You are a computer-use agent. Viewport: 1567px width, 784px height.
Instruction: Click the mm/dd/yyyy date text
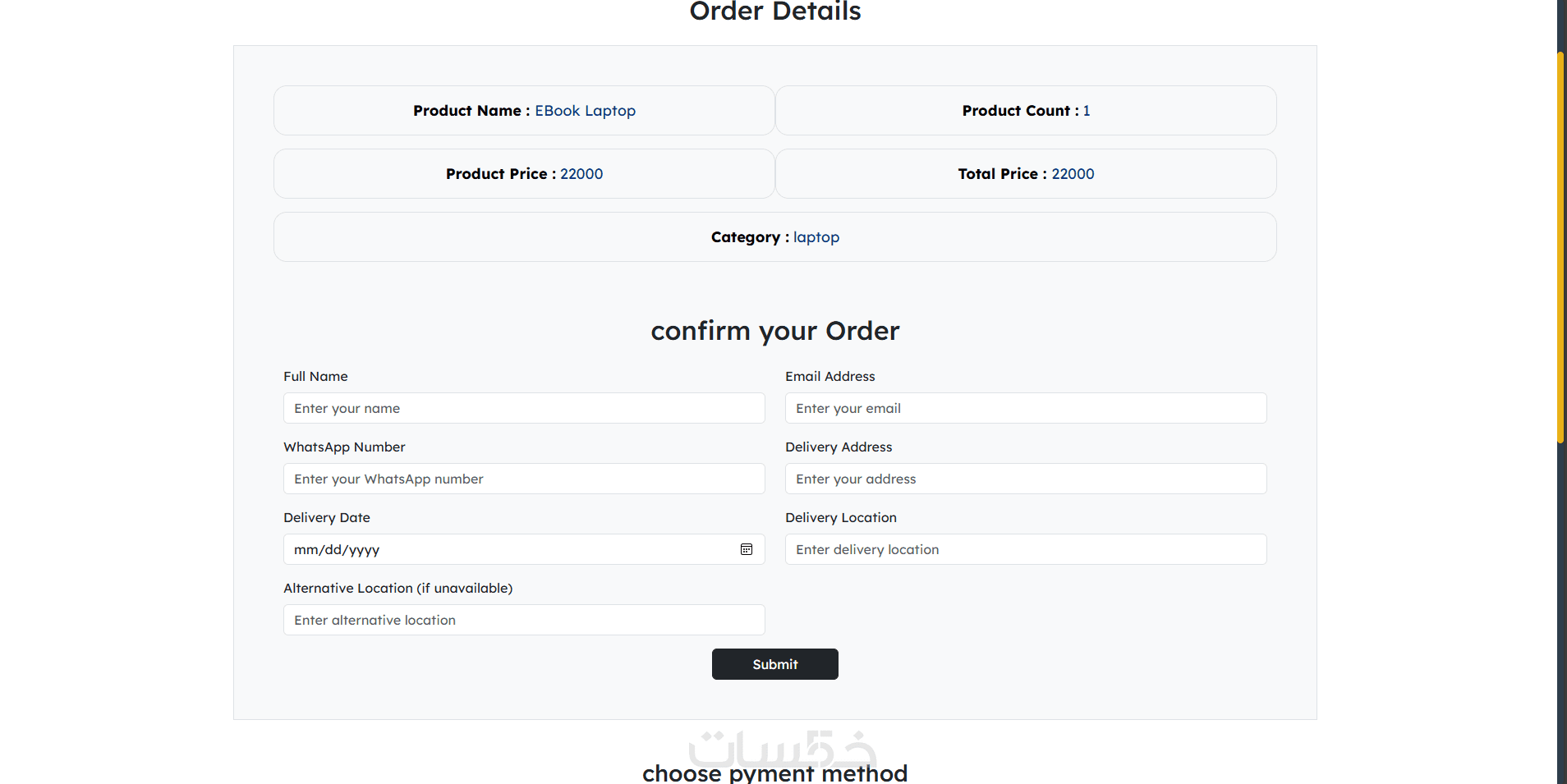point(337,550)
